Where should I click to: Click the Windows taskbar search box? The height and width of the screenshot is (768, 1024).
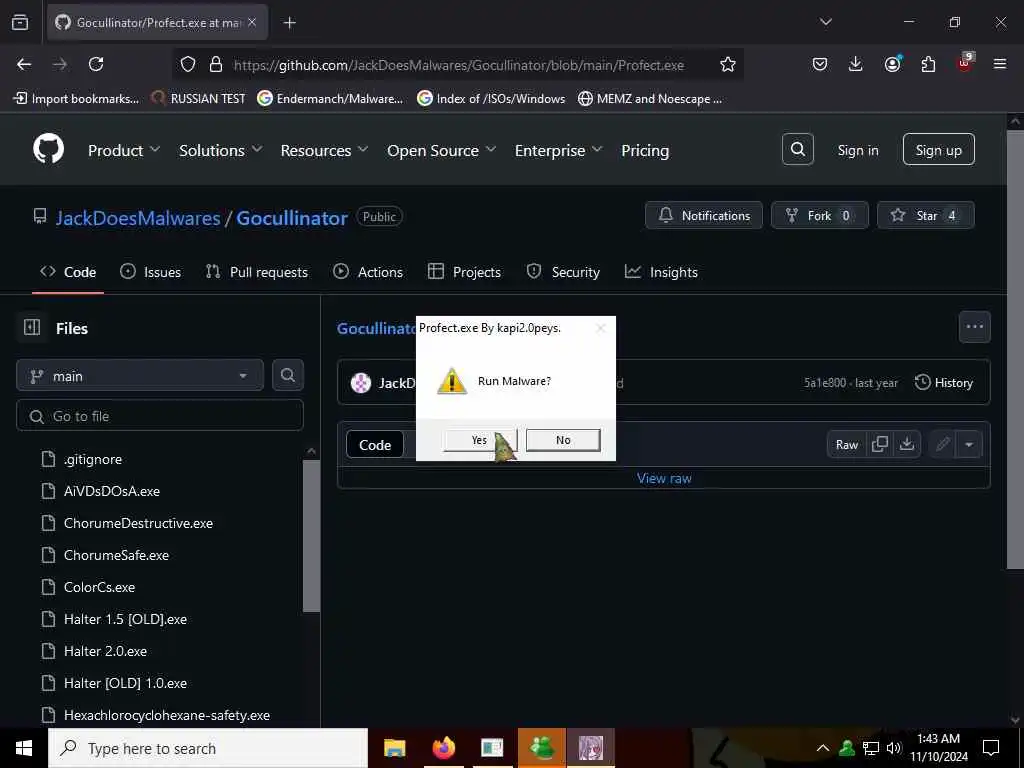coord(208,748)
